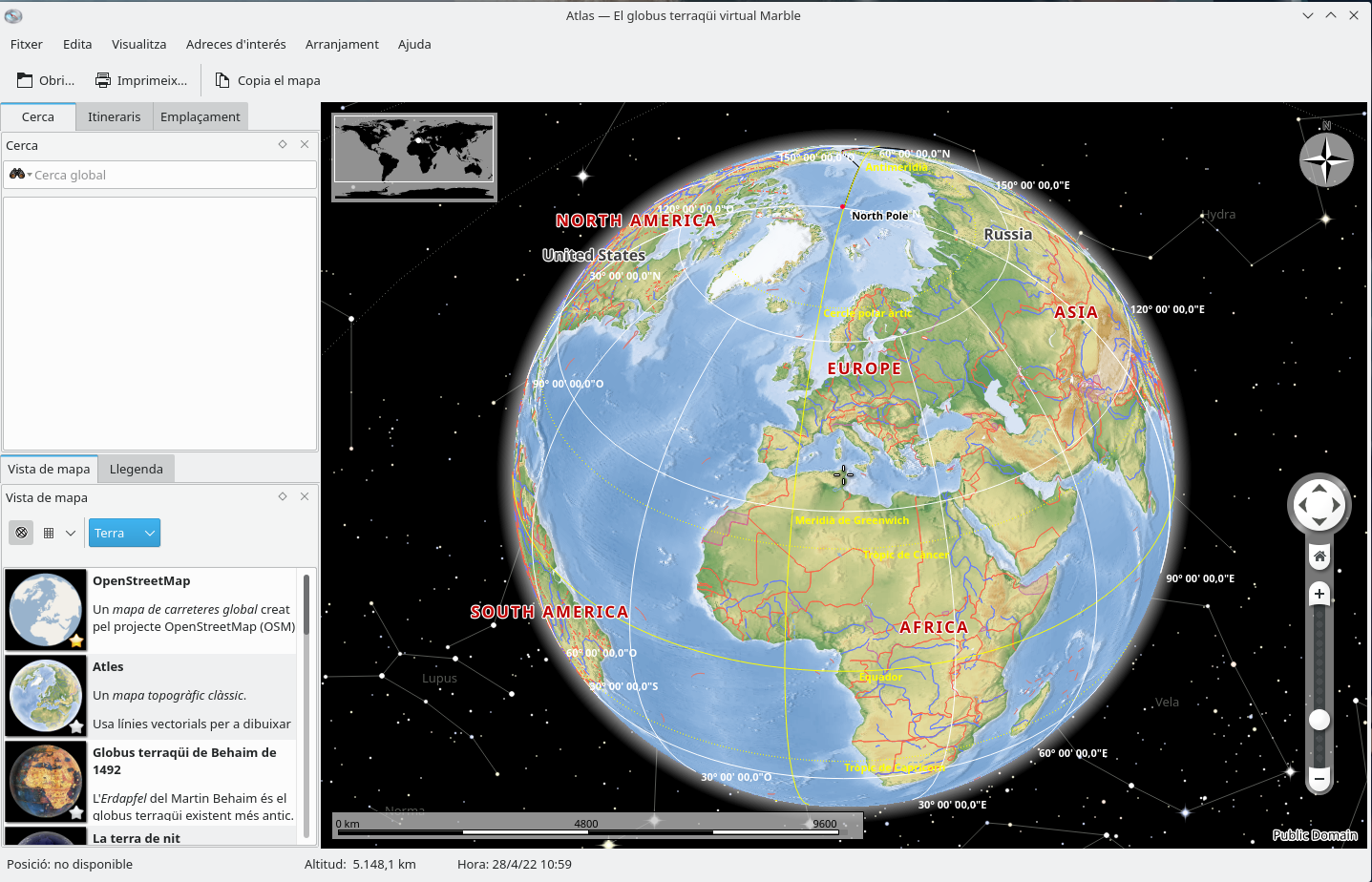The image size is (1372, 882).
Task: Click the AFRICA label on the globe
Action: coord(934,627)
